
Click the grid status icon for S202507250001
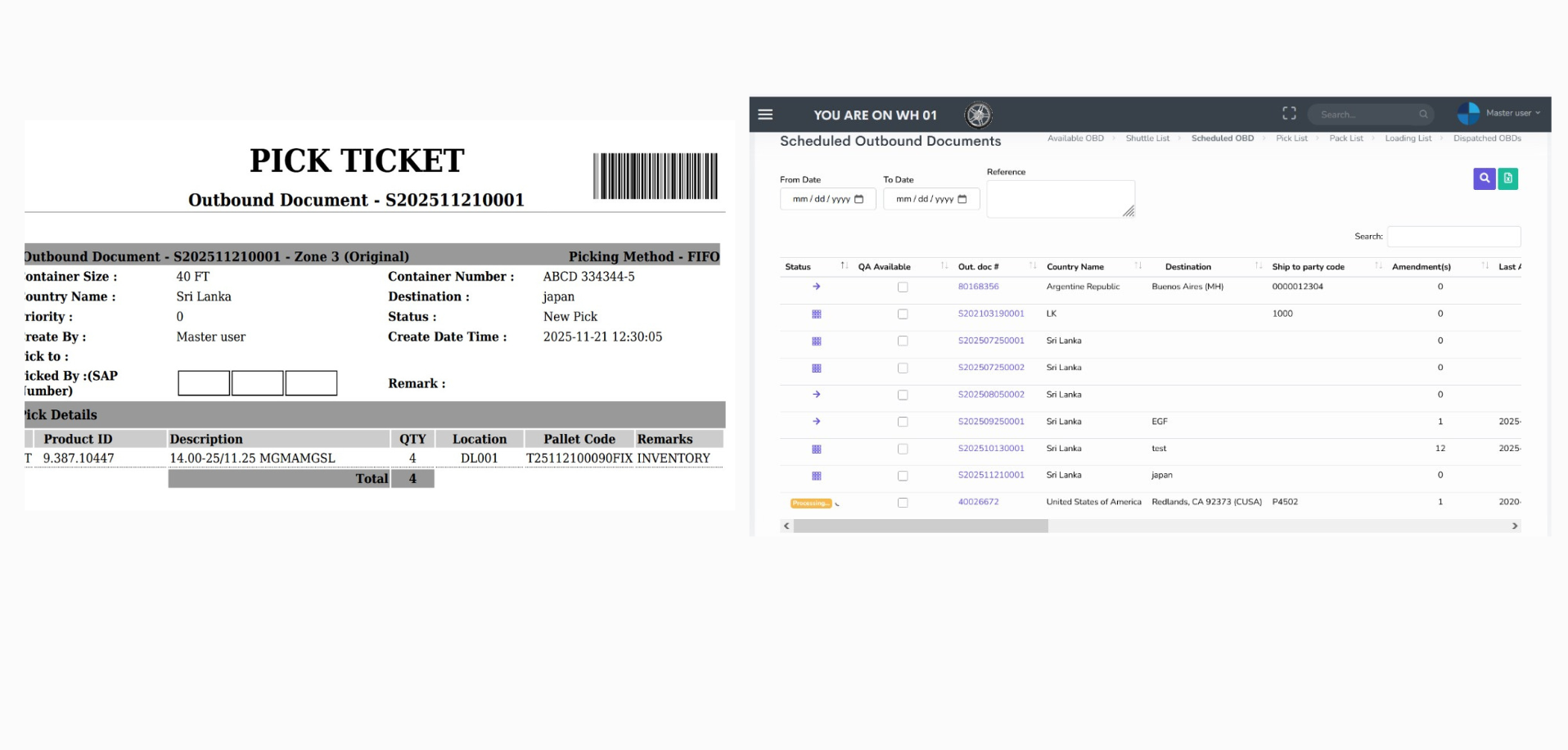pyautogui.click(x=816, y=341)
